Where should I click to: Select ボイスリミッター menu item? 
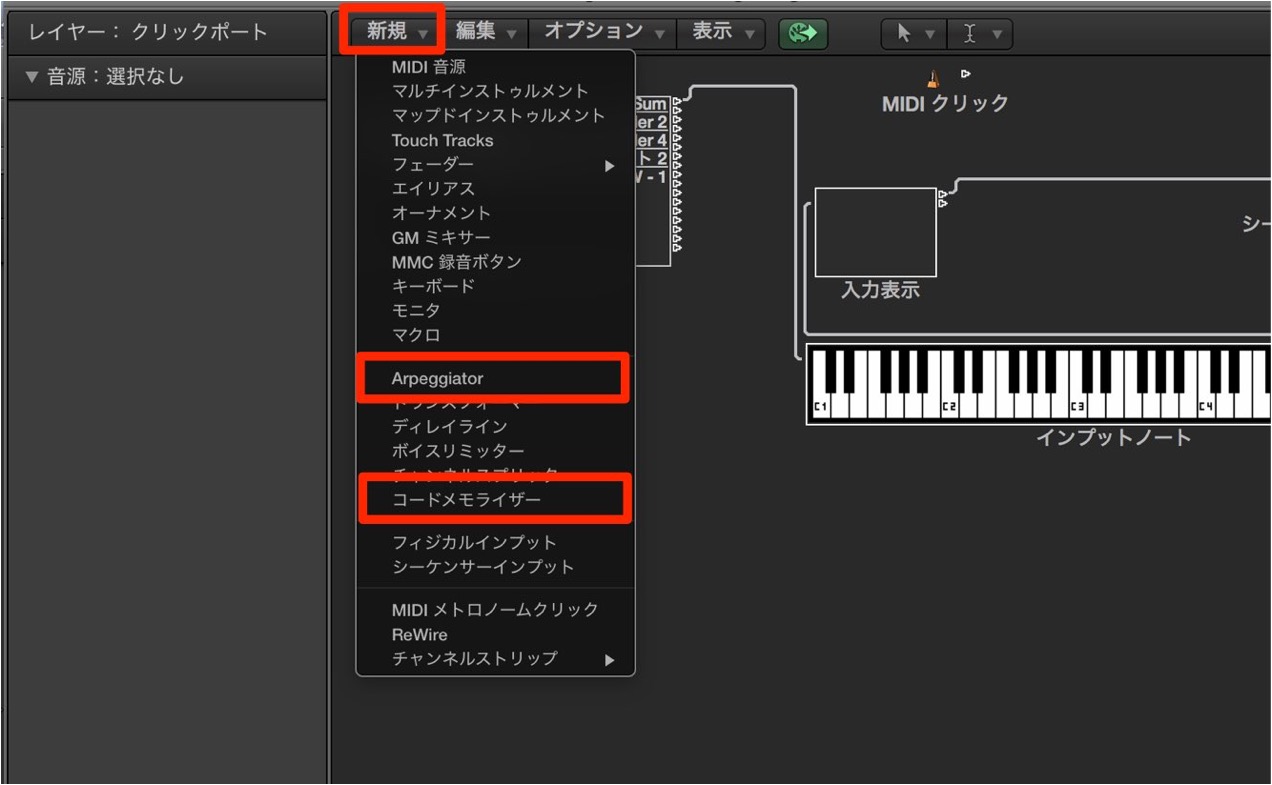(495, 451)
